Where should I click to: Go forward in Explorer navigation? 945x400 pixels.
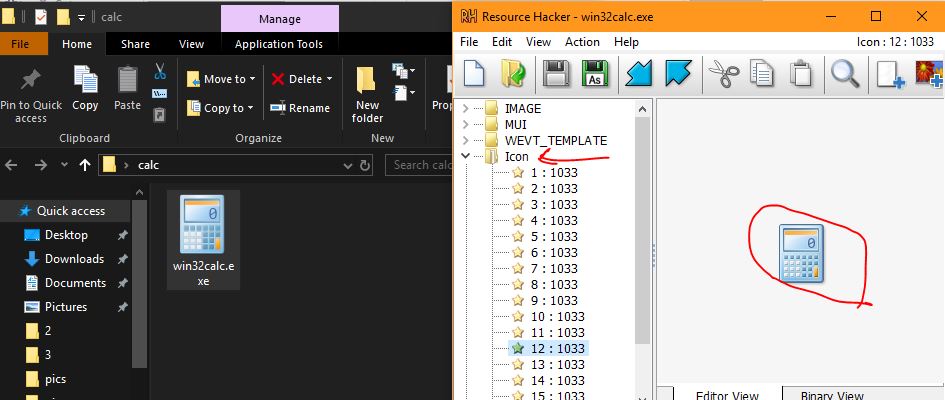click(41, 165)
